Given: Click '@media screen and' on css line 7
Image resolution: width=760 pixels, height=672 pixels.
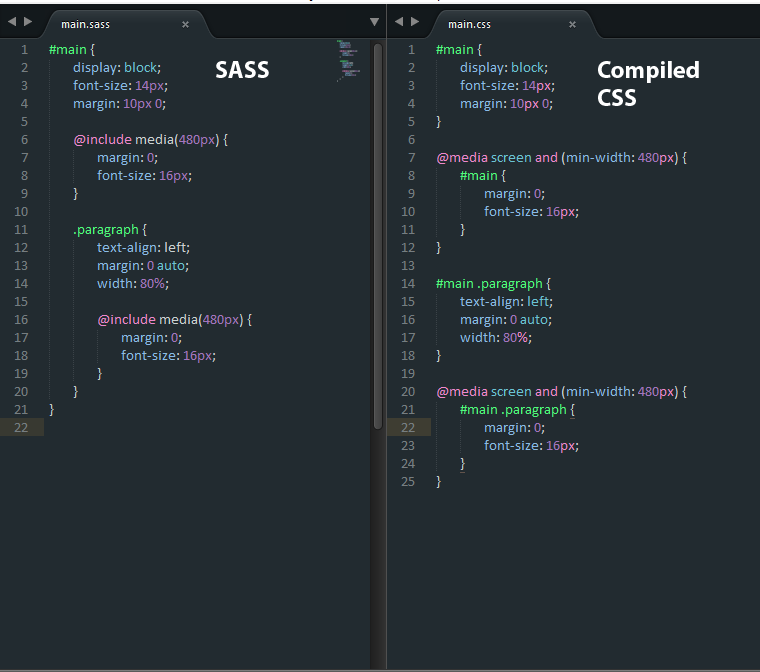Looking at the screenshot, I should (497, 158).
